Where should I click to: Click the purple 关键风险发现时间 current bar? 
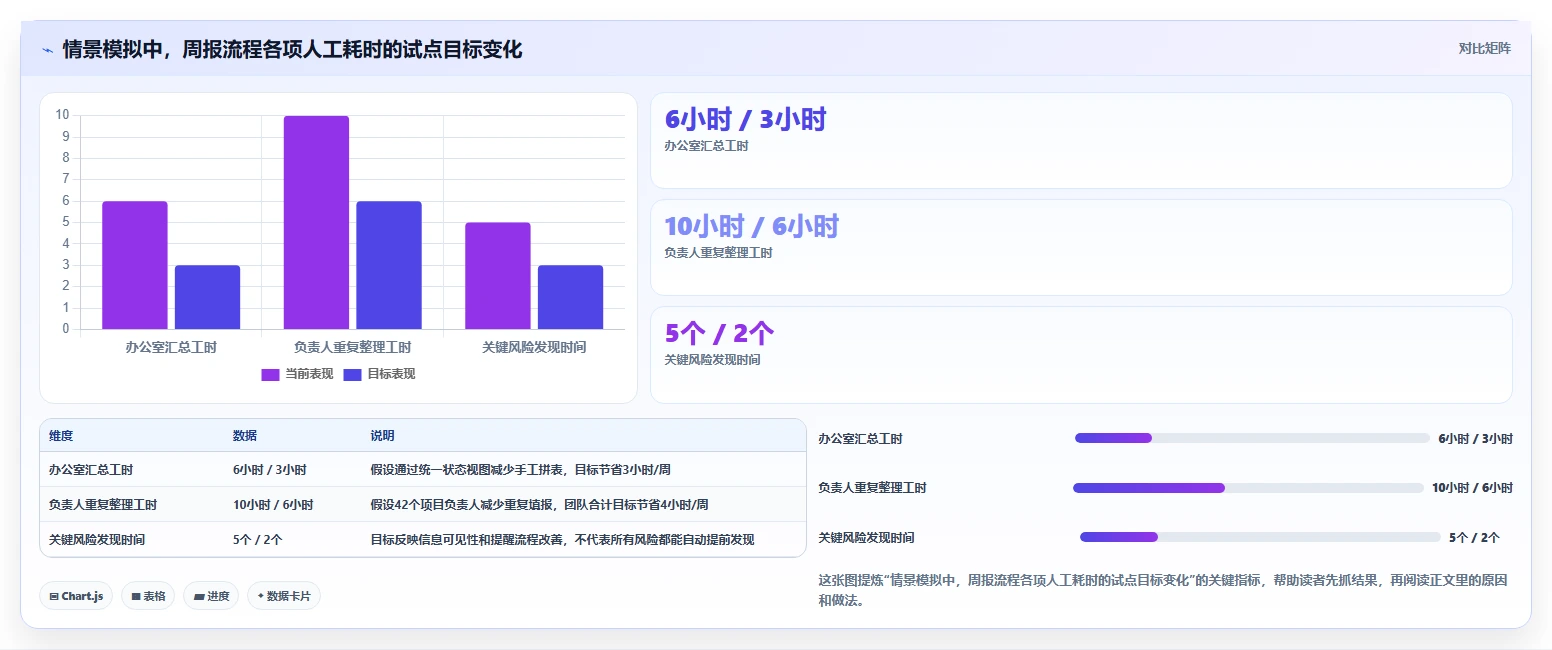point(498,276)
